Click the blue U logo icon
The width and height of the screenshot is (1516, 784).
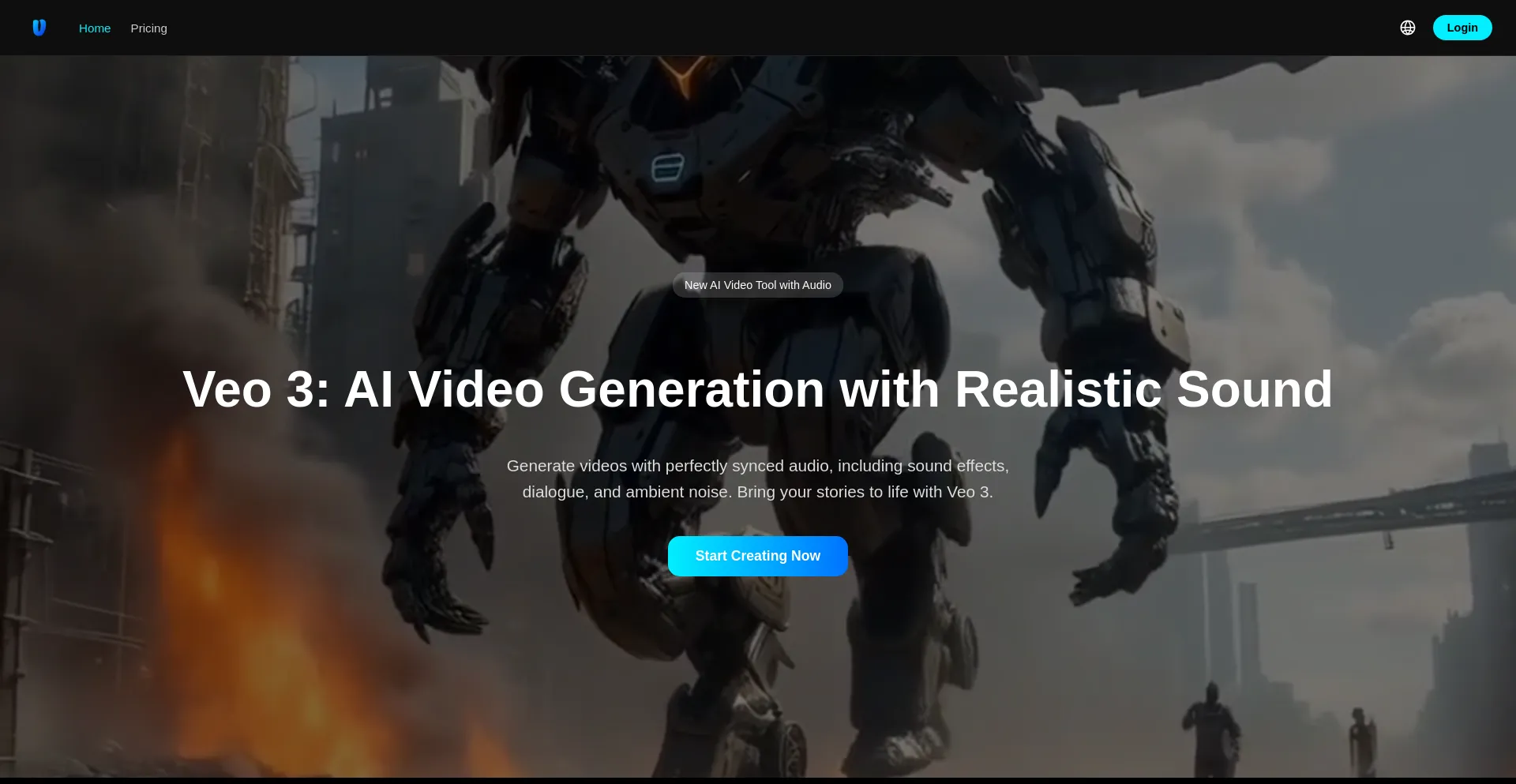click(x=39, y=28)
